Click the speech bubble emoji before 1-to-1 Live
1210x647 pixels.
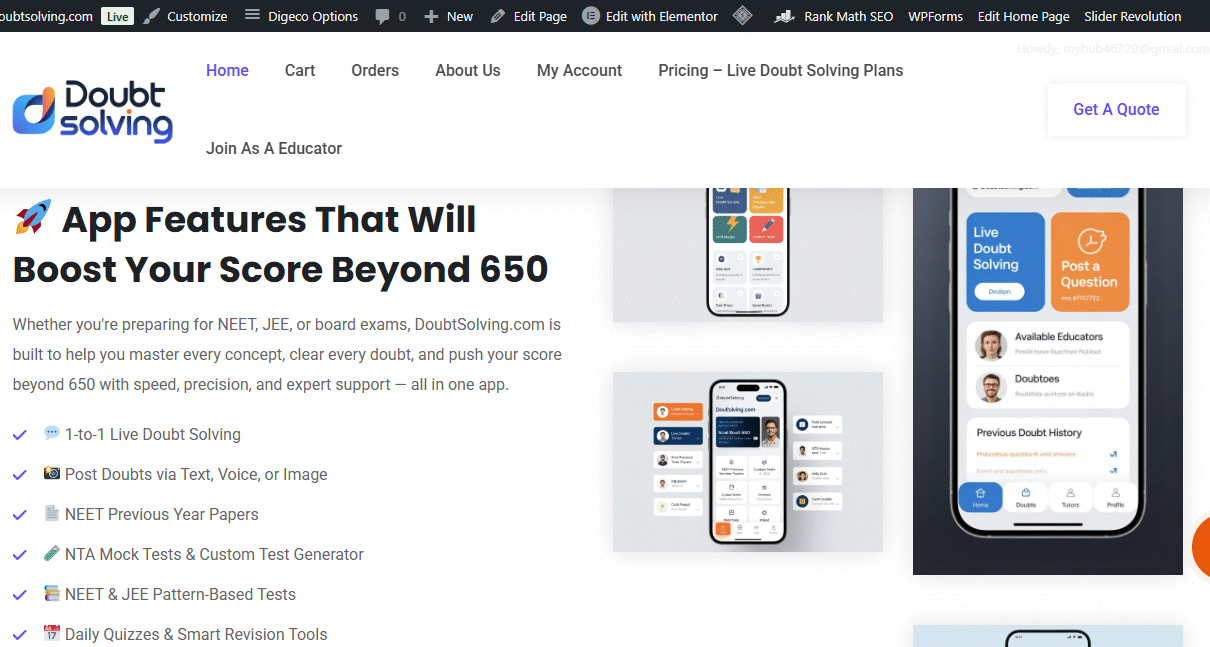[52, 433]
